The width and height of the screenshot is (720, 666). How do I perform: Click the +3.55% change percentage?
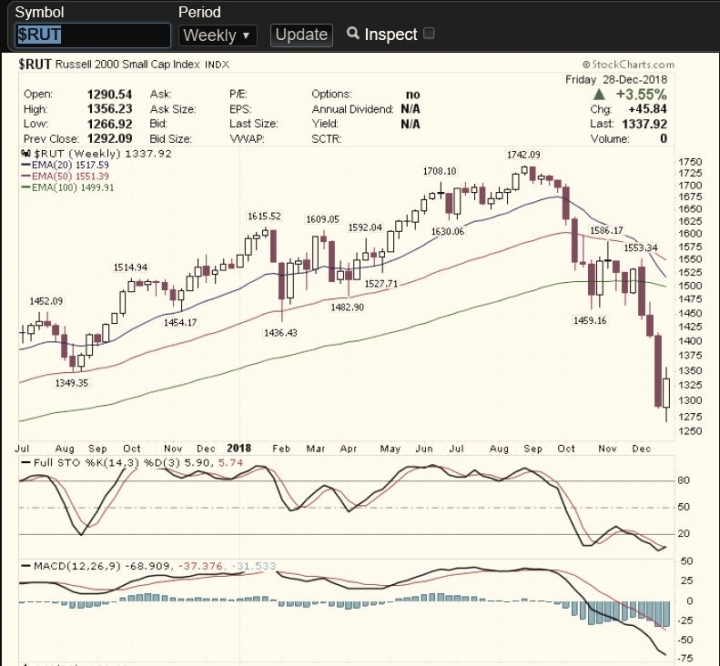tap(641, 95)
